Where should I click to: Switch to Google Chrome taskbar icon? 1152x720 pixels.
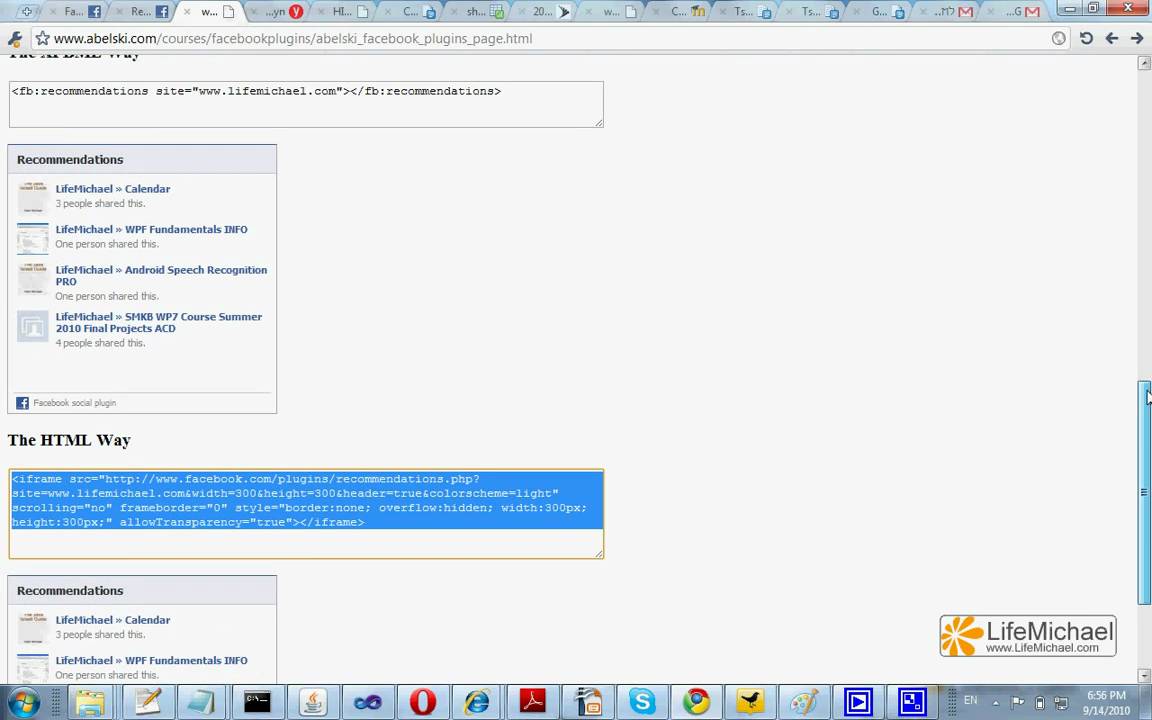696,702
